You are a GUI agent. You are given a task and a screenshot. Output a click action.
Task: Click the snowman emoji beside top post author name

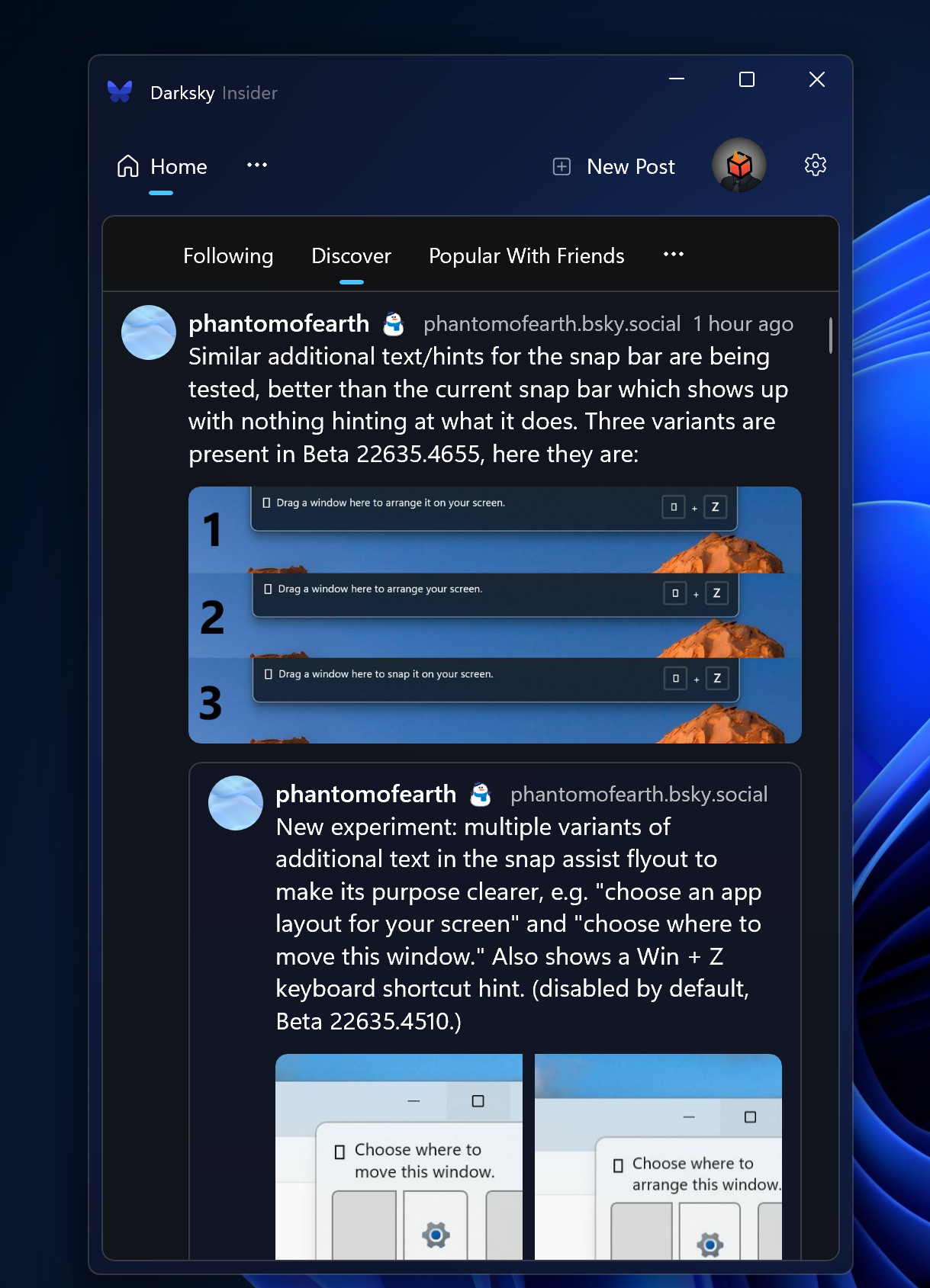coord(394,324)
